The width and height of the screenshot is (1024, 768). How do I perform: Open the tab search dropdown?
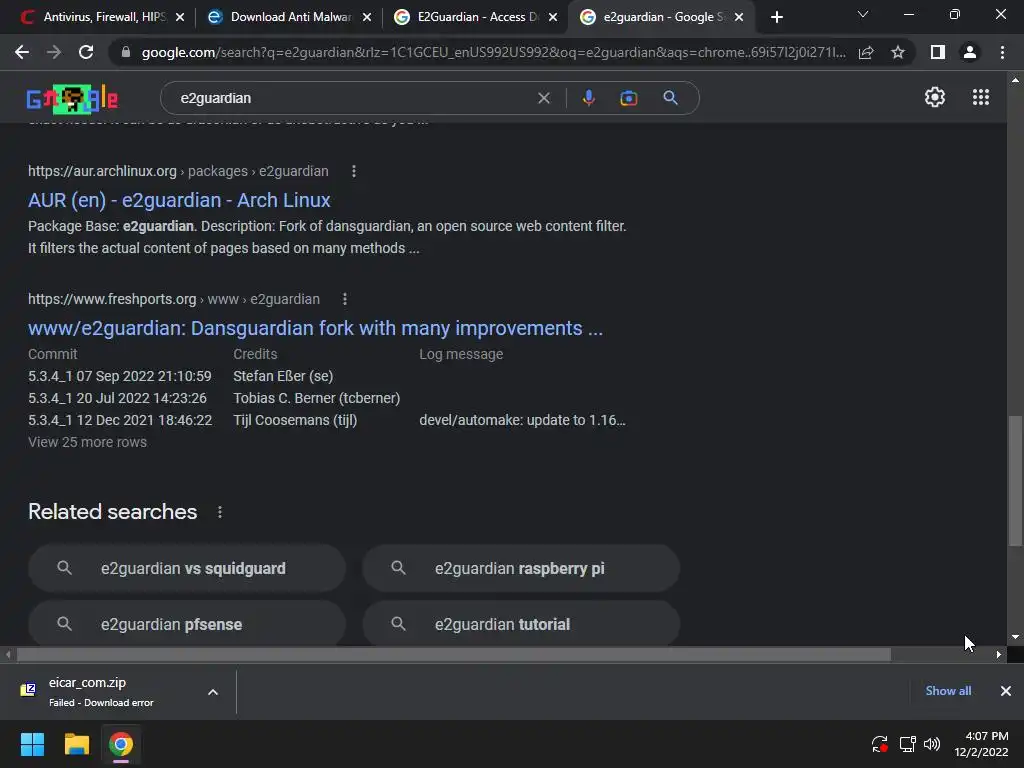[863, 14]
